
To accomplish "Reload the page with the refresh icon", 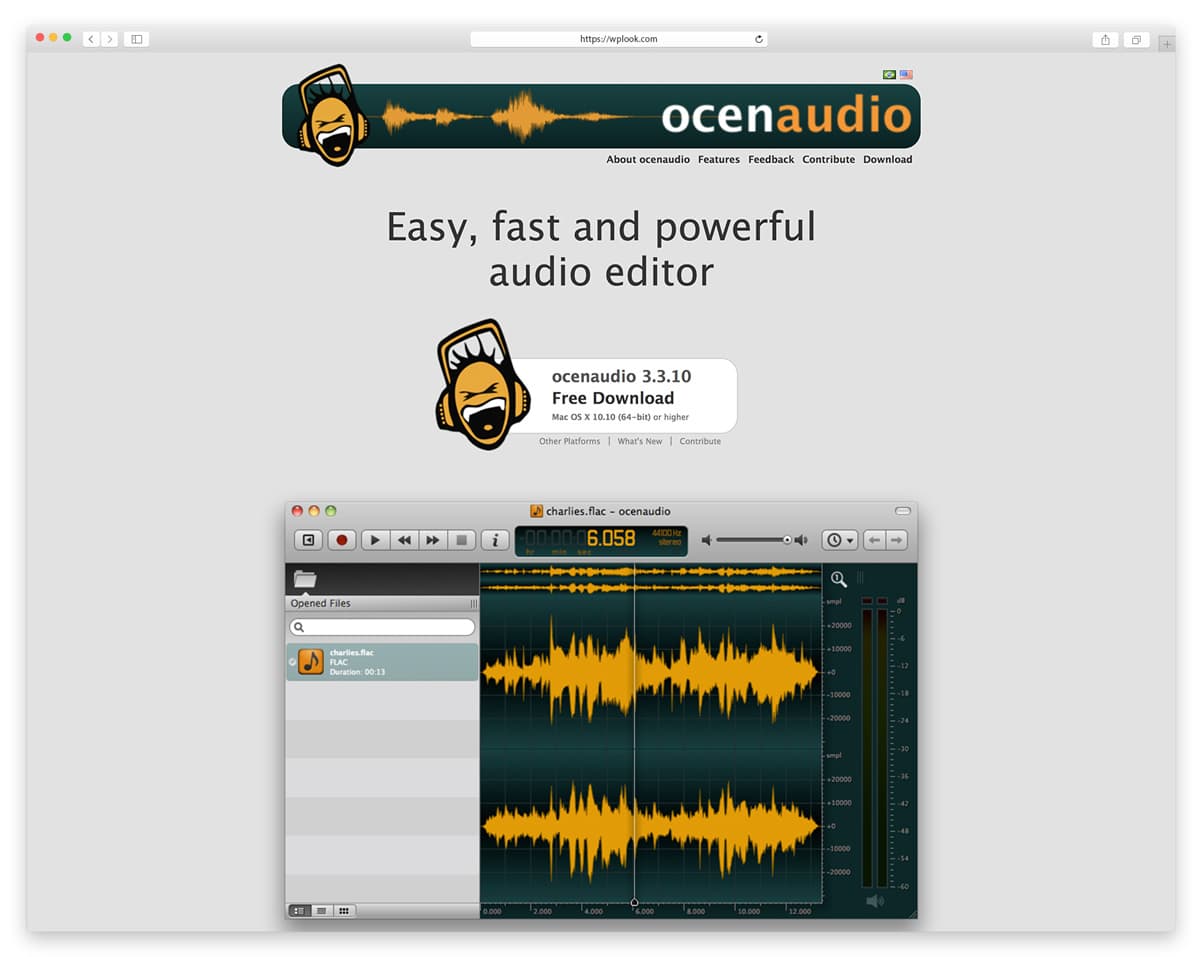I will [759, 39].
